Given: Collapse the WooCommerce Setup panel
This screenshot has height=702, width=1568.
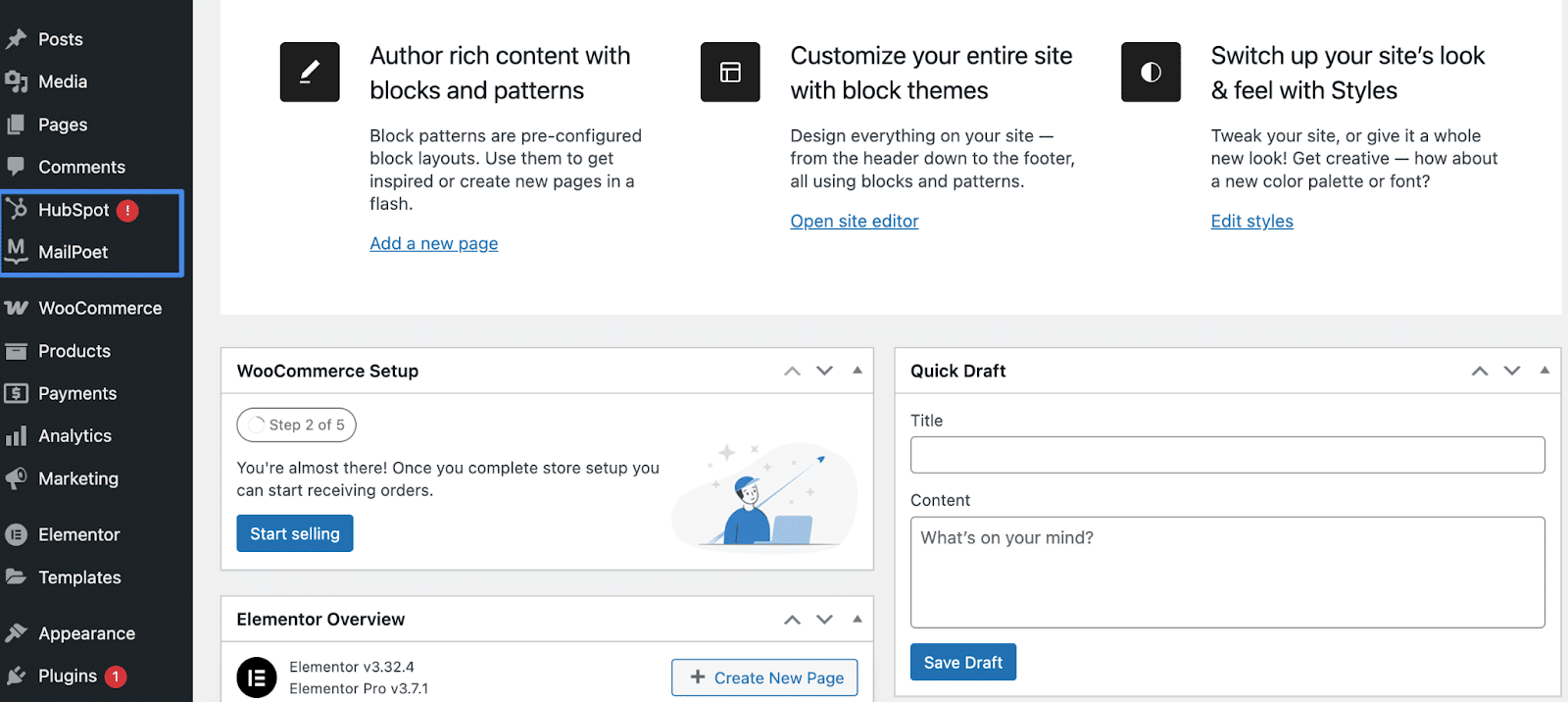Looking at the screenshot, I should pyautogui.click(x=857, y=371).
